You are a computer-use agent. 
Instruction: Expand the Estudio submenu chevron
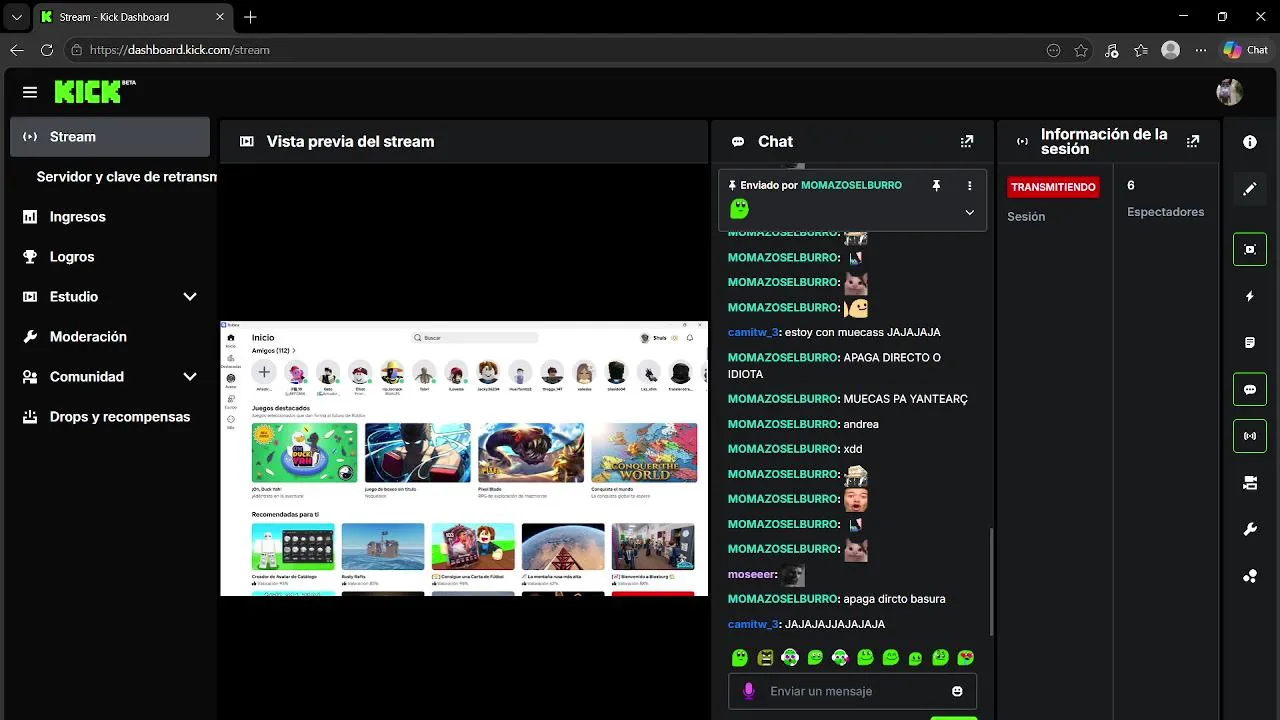[x=190, y=297]
